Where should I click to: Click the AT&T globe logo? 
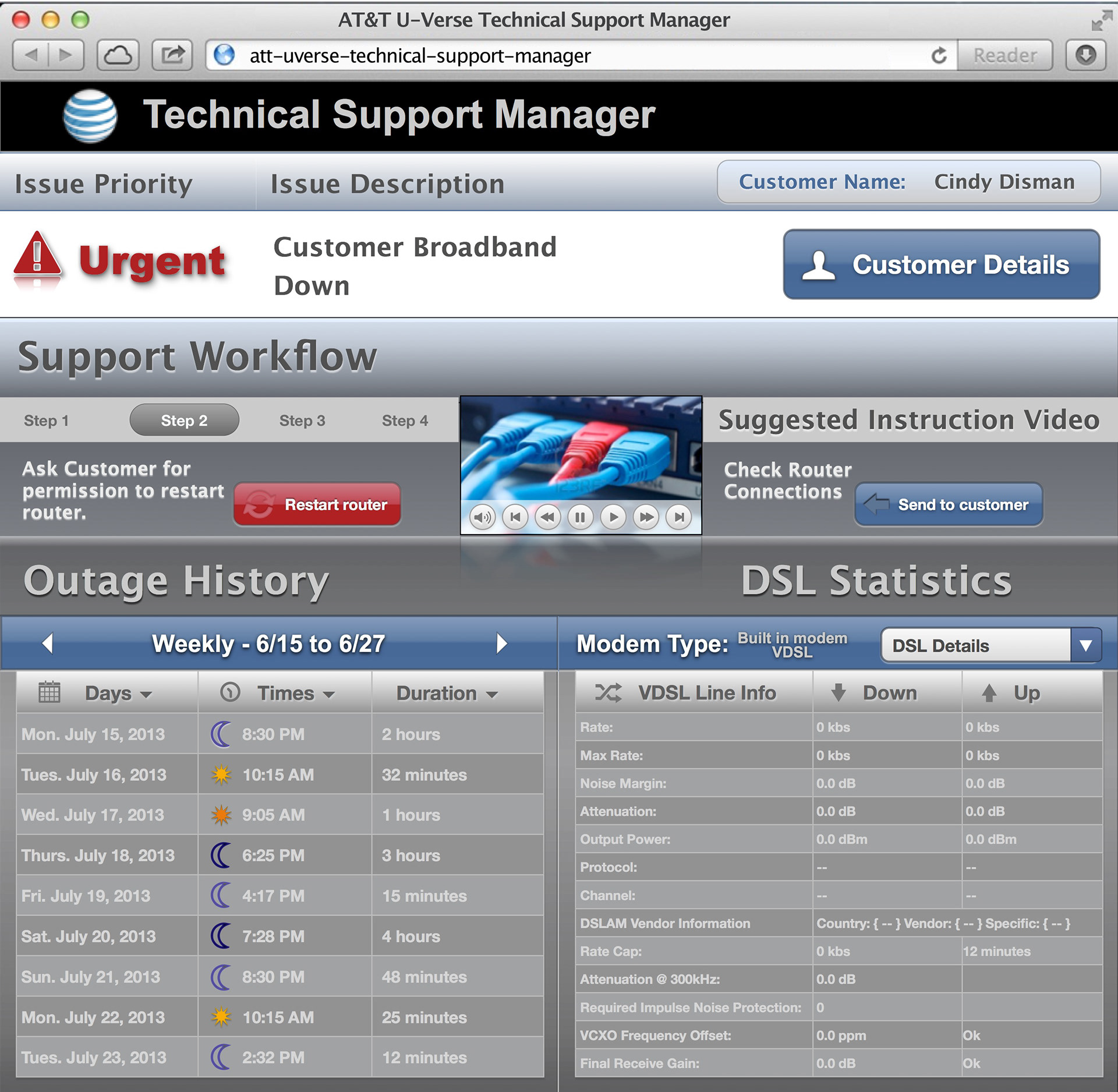pos(90,116)
